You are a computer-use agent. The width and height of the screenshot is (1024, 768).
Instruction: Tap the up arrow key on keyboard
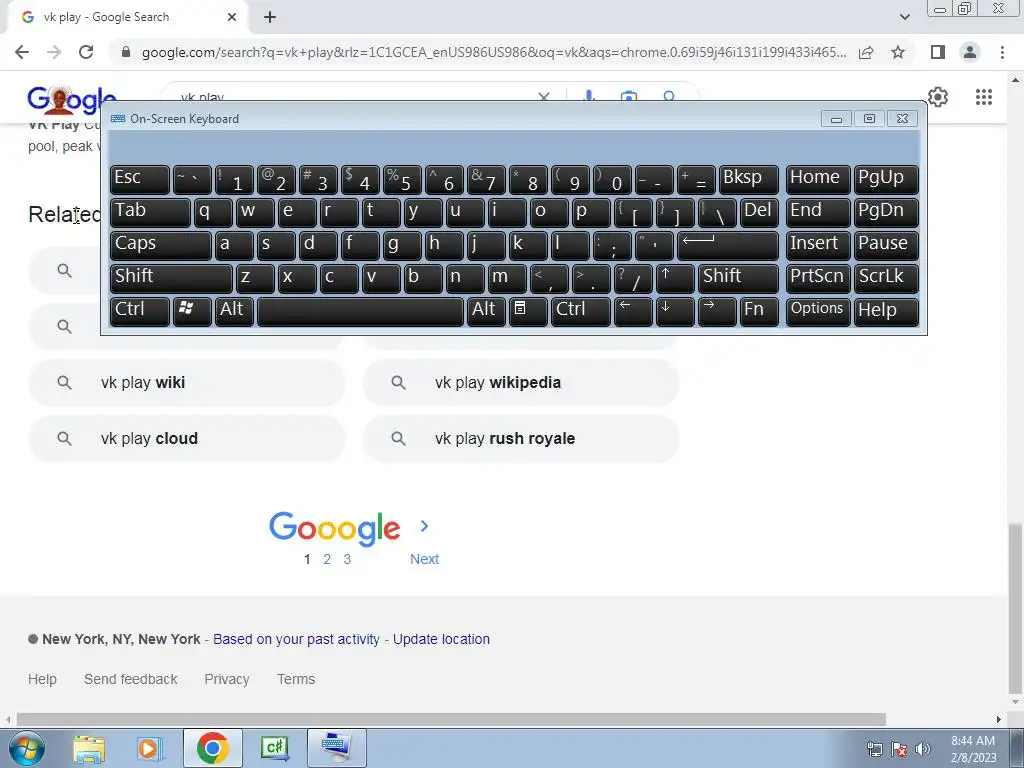coord(675,278)
